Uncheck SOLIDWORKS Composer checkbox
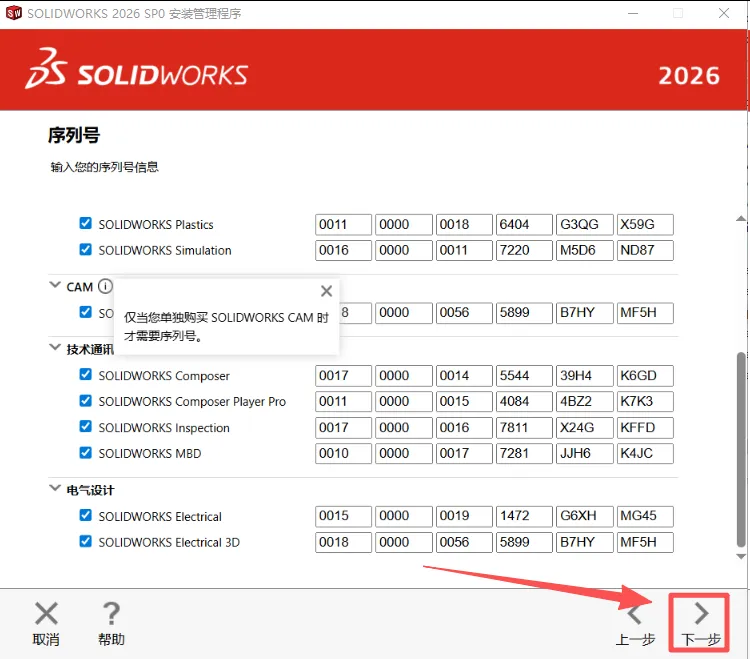Screen dimensions: 750x659 point(86,374)
